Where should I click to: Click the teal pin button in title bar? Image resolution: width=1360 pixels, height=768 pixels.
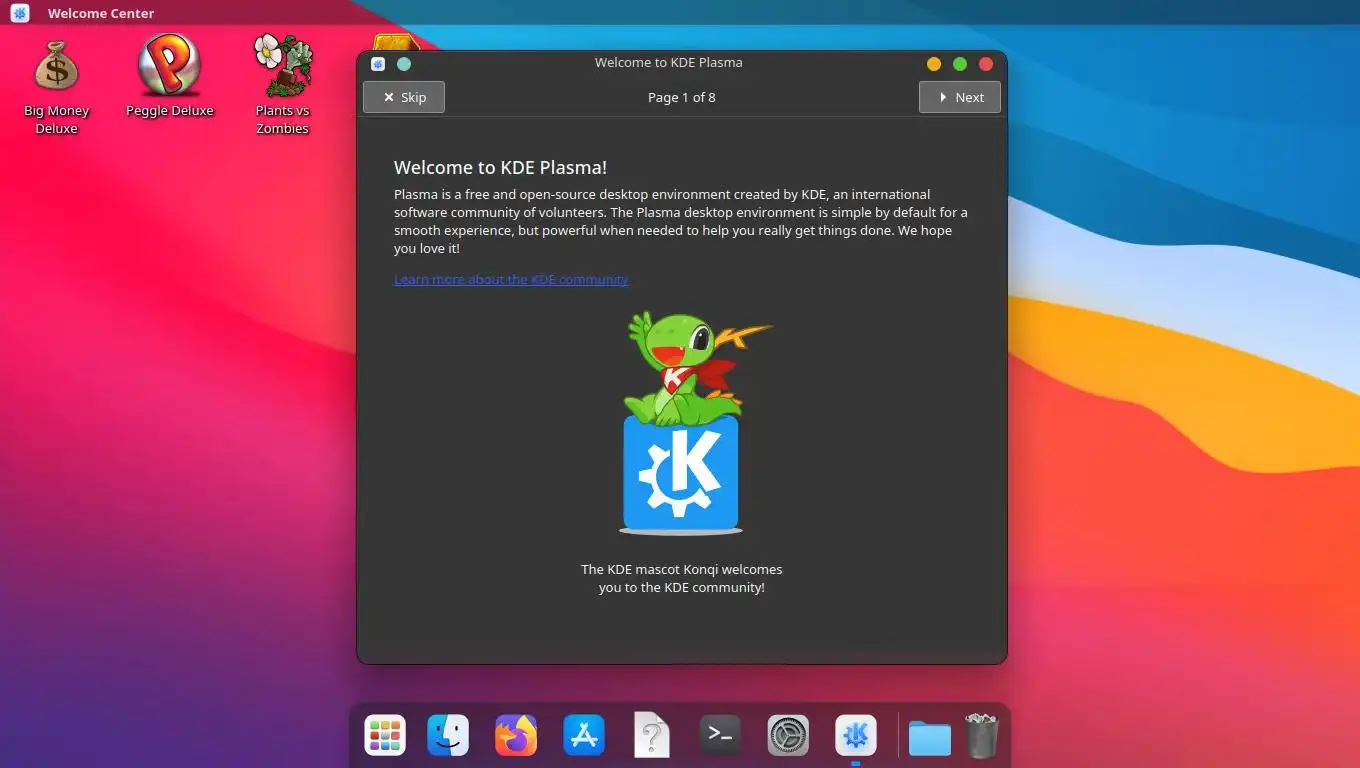point(404,63)
